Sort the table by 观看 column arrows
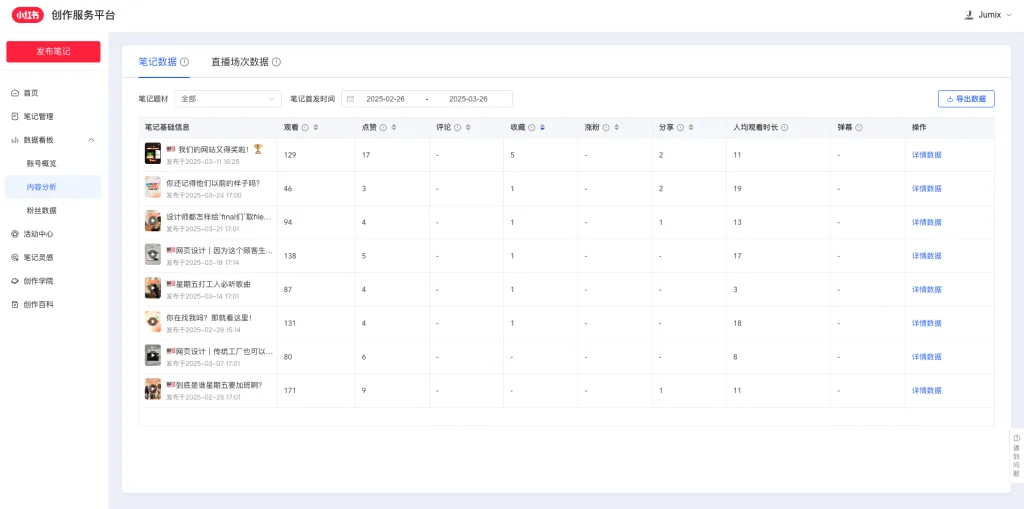 click(316, 127)
